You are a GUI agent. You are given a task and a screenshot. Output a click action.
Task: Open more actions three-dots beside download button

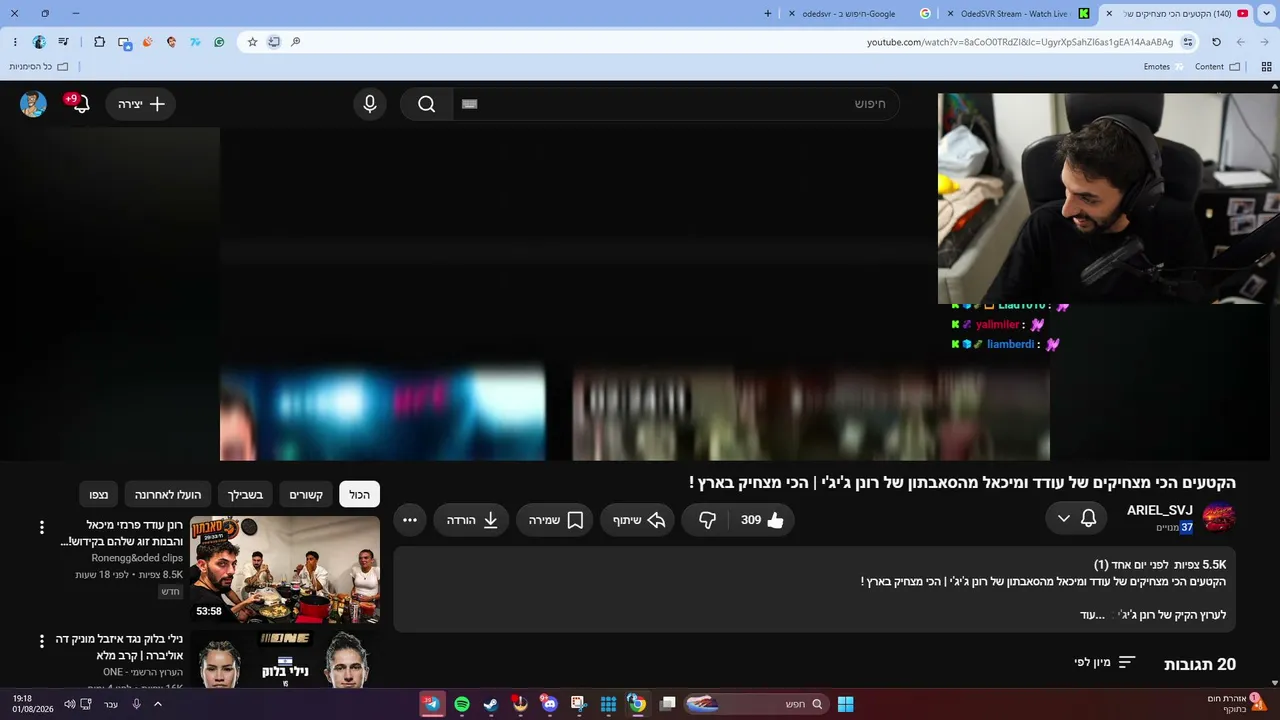coord(410,520)
